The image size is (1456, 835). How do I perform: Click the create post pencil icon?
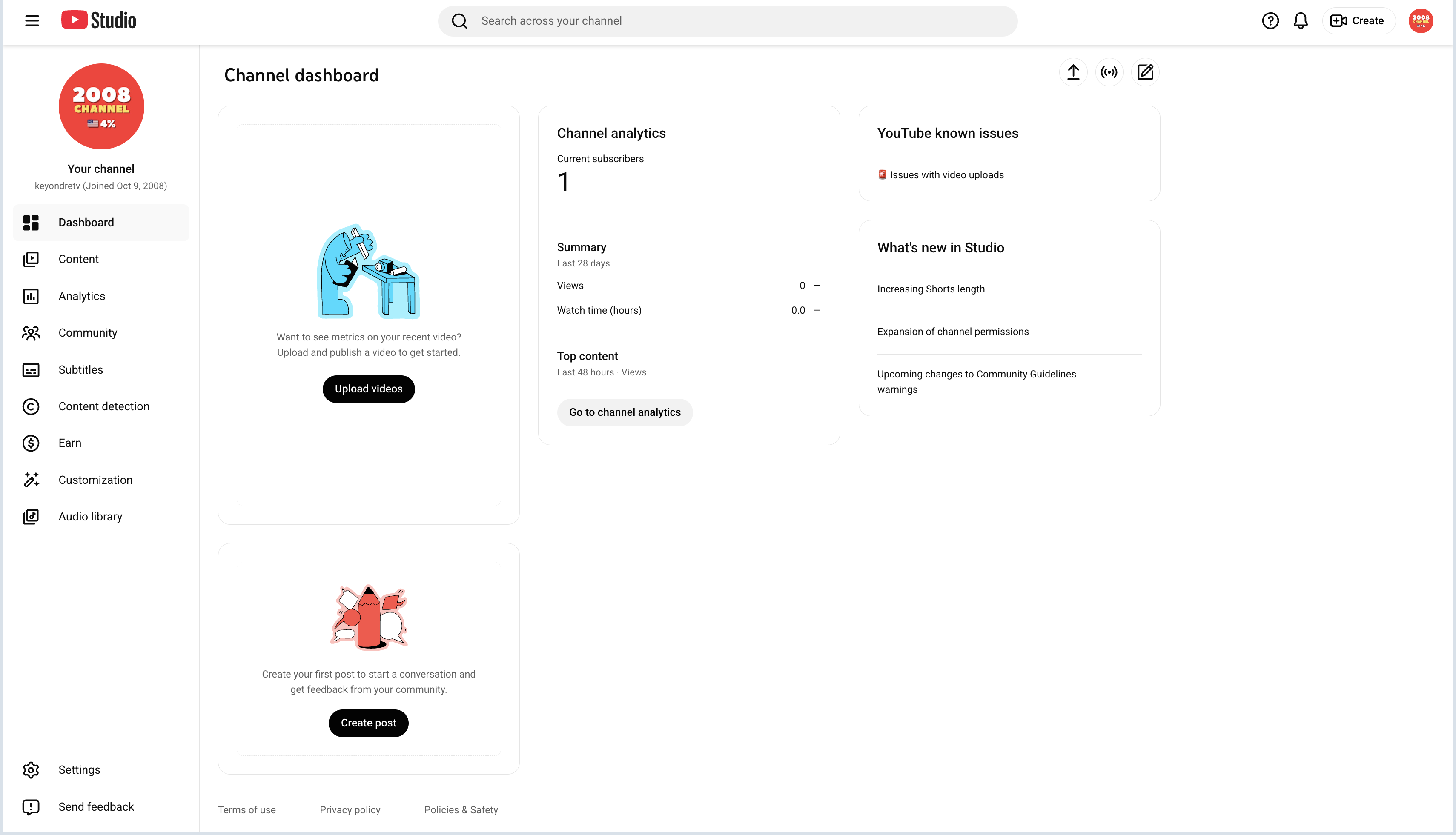pos(1145,72)
